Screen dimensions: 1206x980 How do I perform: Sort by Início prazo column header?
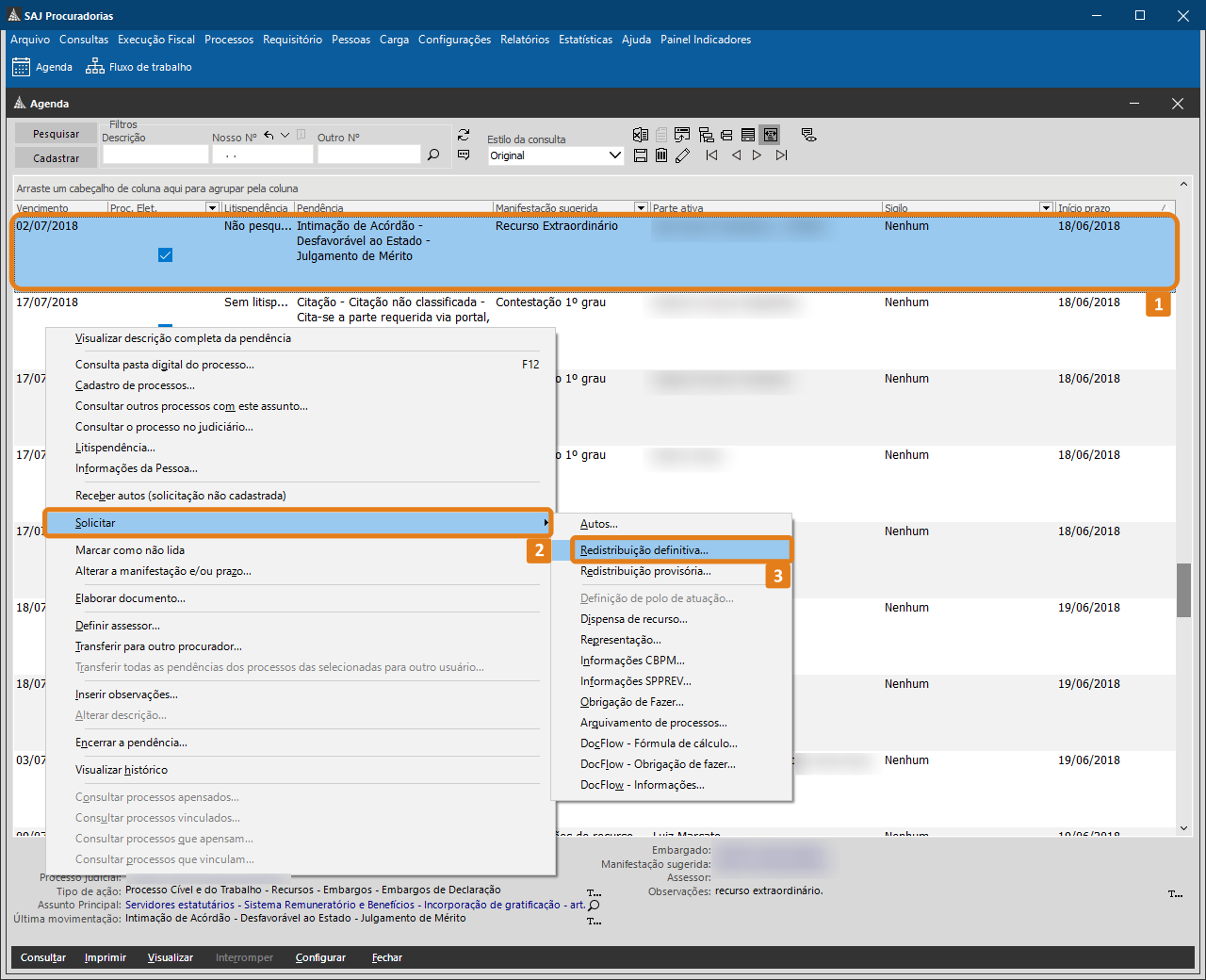[x=1116, y=207]
